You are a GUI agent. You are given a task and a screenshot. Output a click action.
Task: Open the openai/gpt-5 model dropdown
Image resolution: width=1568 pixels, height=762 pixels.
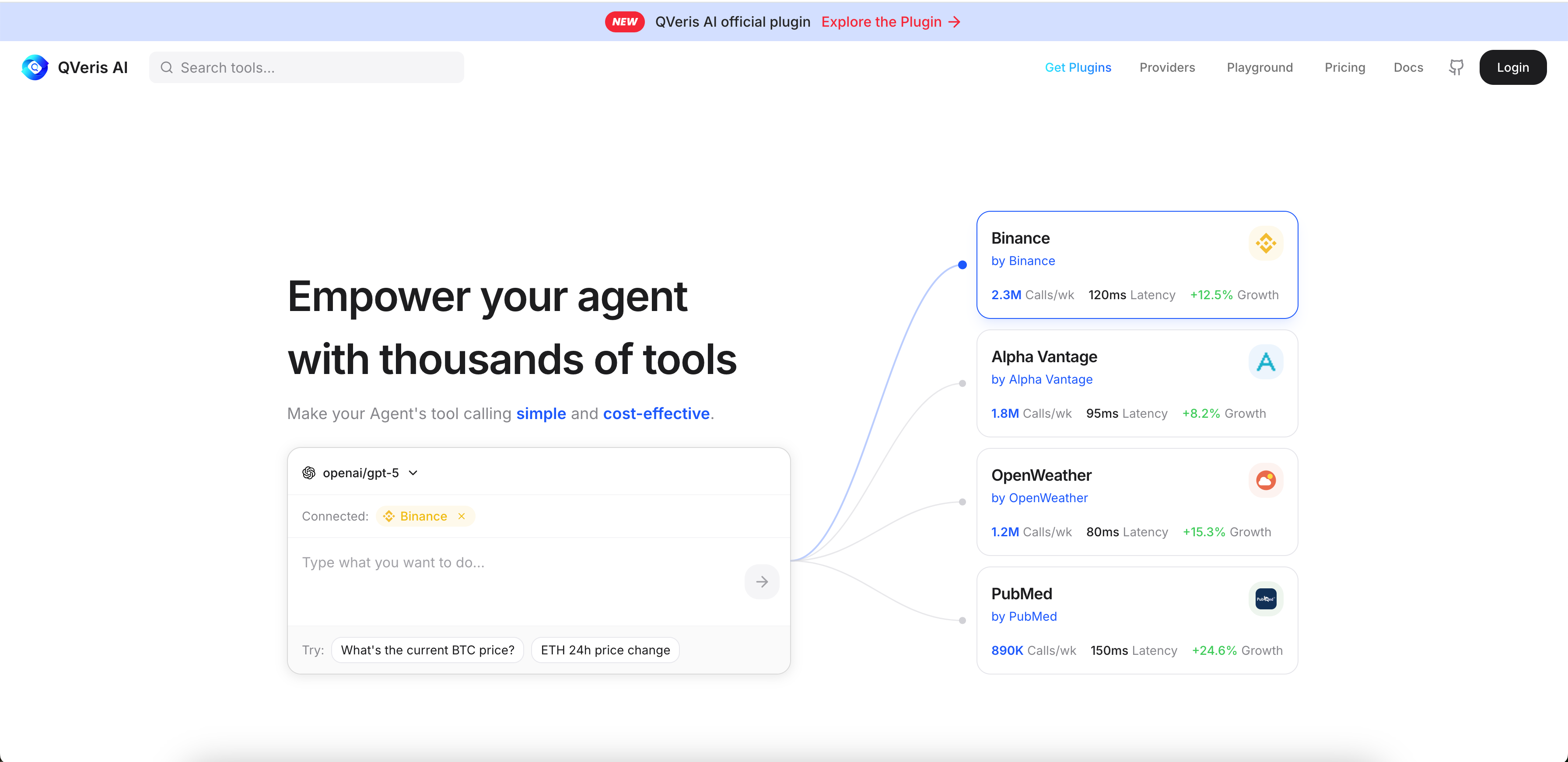[x=360, y=473]
